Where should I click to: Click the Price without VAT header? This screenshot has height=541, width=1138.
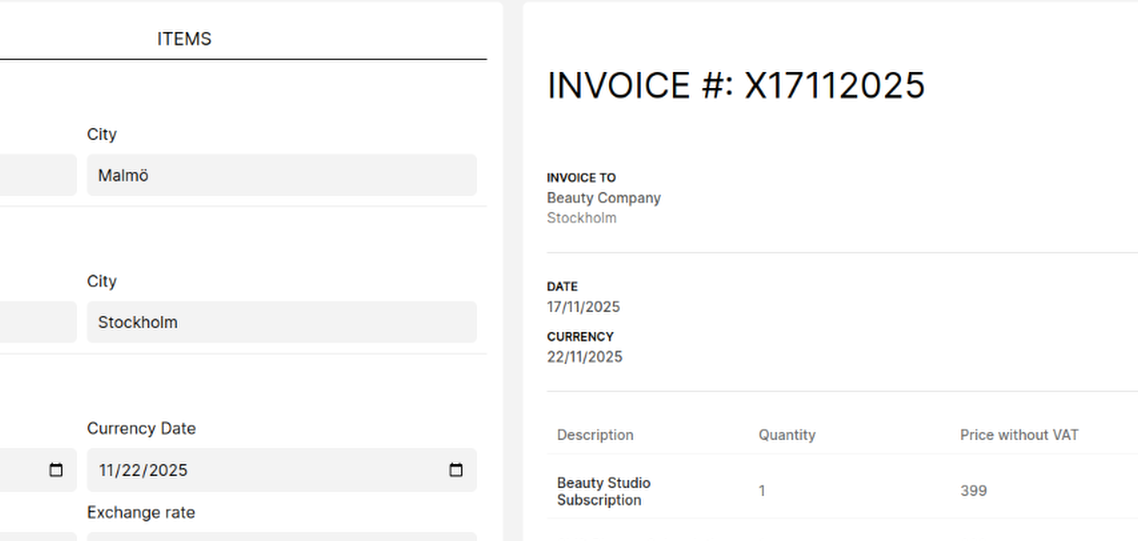[x=1018, y=435]
